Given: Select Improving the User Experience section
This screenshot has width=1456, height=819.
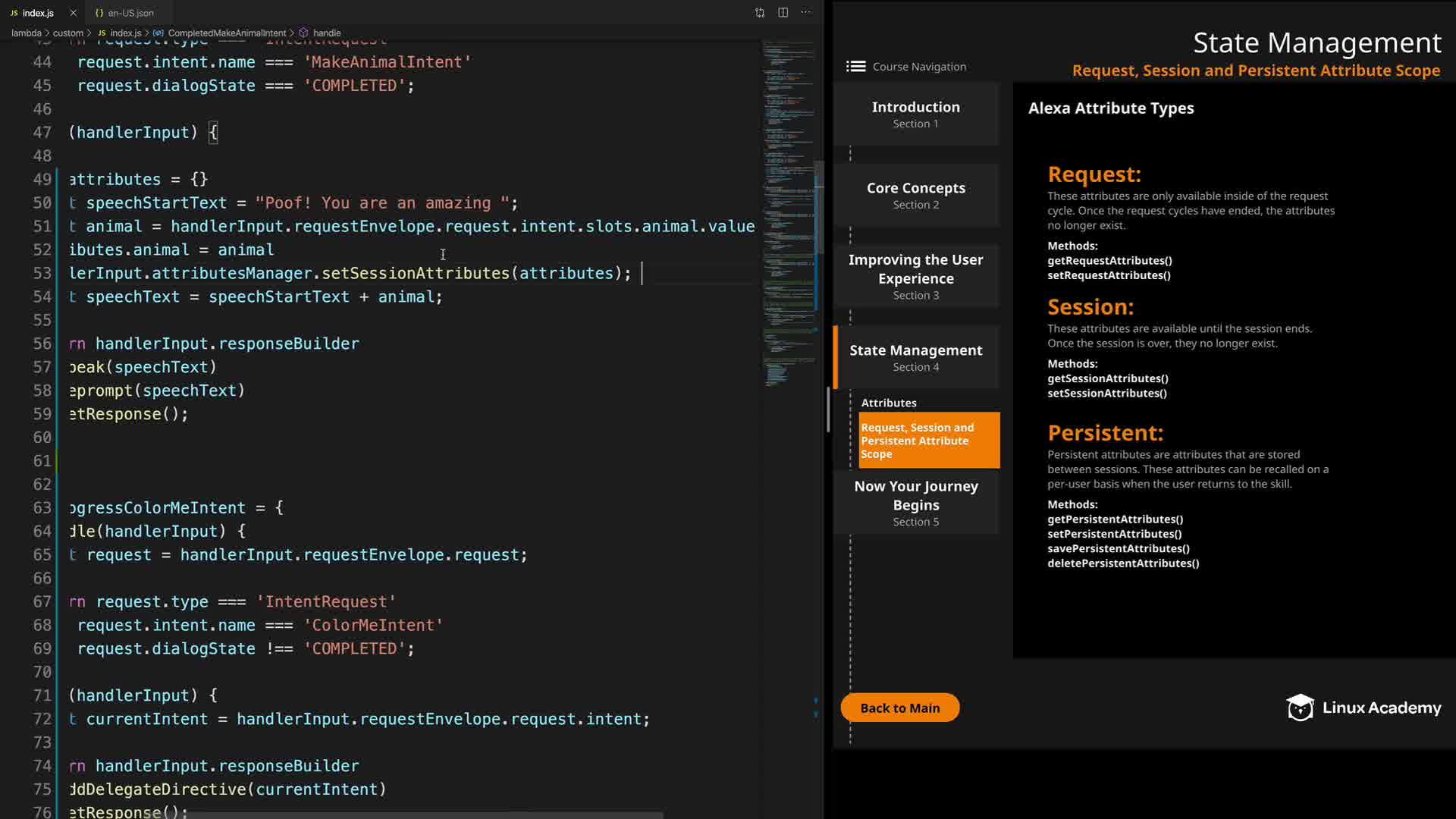Looking at the screenshot, I should [915, 276].
